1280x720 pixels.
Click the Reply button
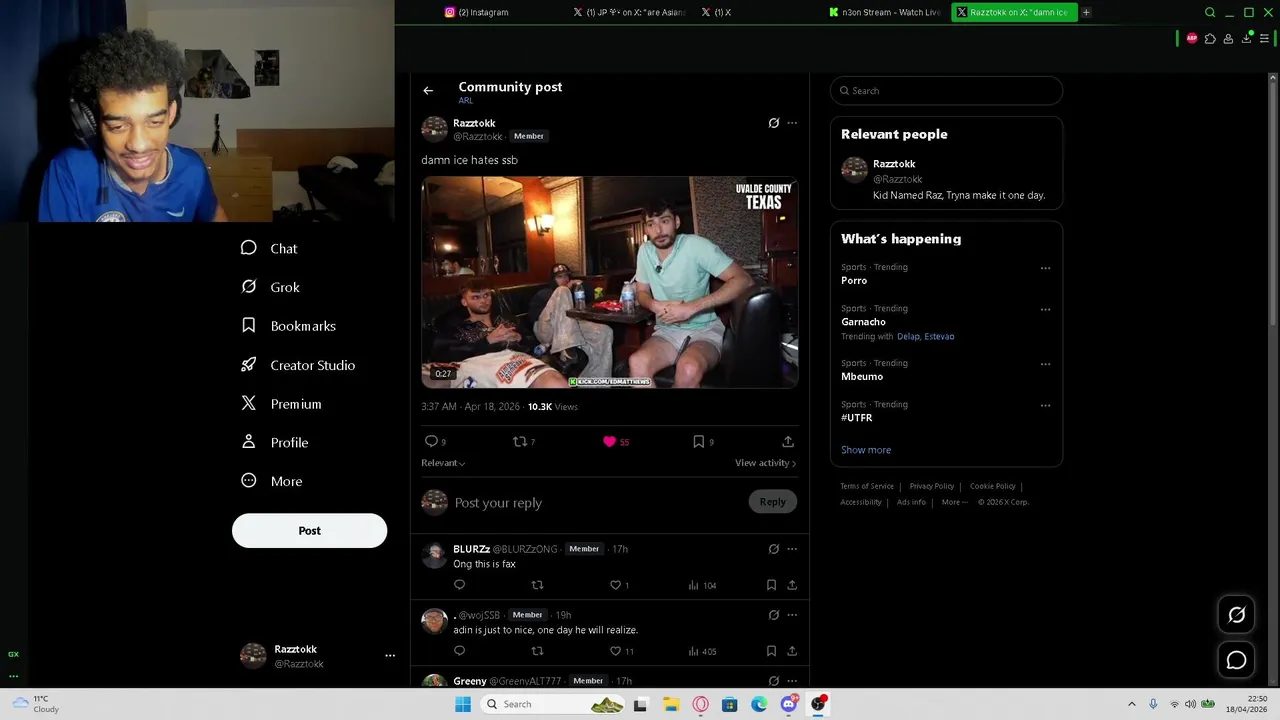point(772,502)
